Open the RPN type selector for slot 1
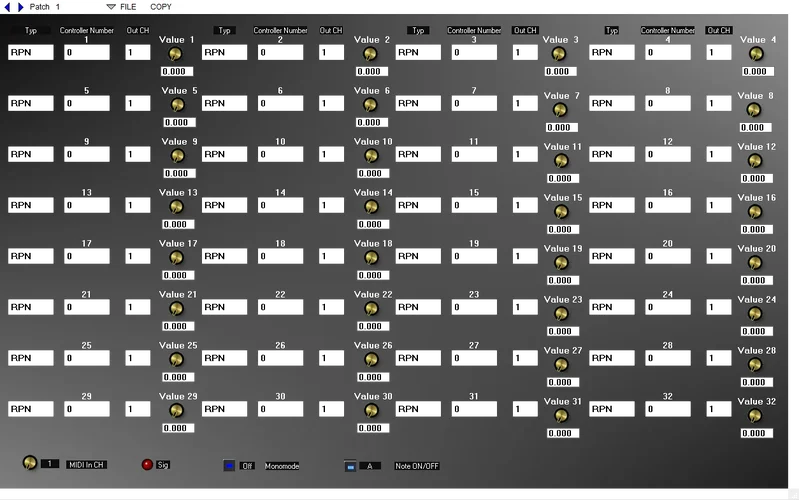This screenshot has height=500, width=799. point(31,52)
